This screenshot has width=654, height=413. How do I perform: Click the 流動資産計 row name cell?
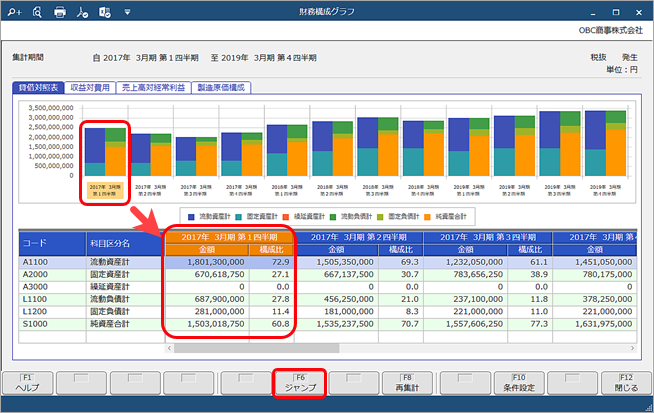[126, 262]
